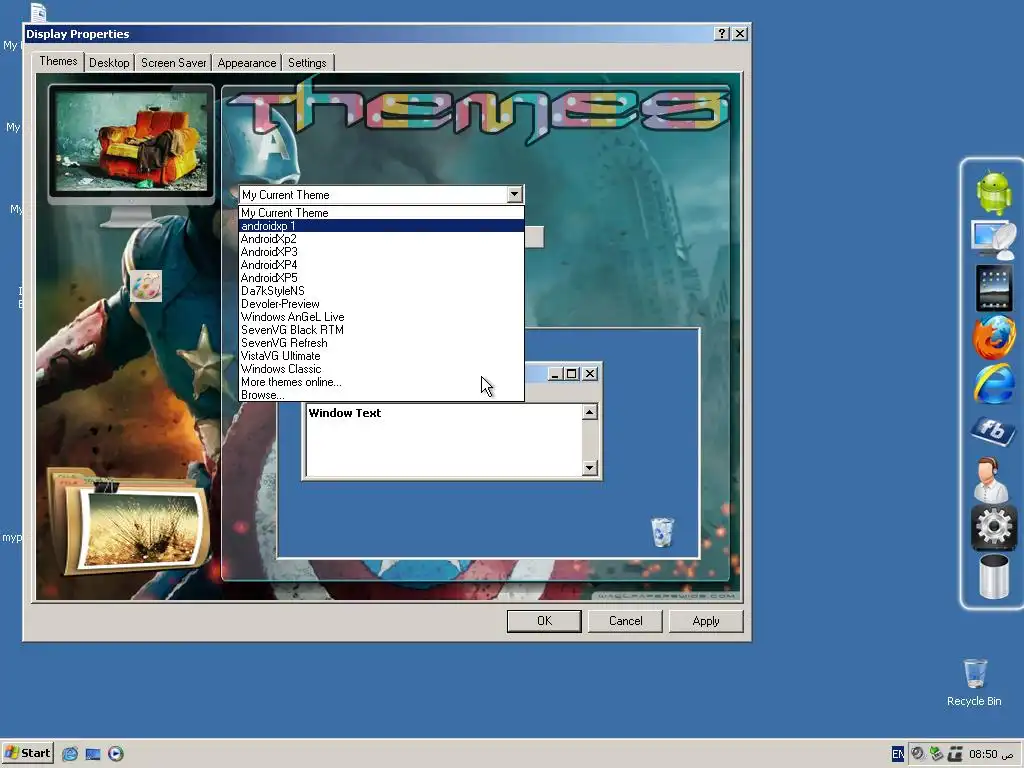Choose AndroidXP4 theme from the list
This screenshot has height=768, width=1024.
click(x=381, y=265)
